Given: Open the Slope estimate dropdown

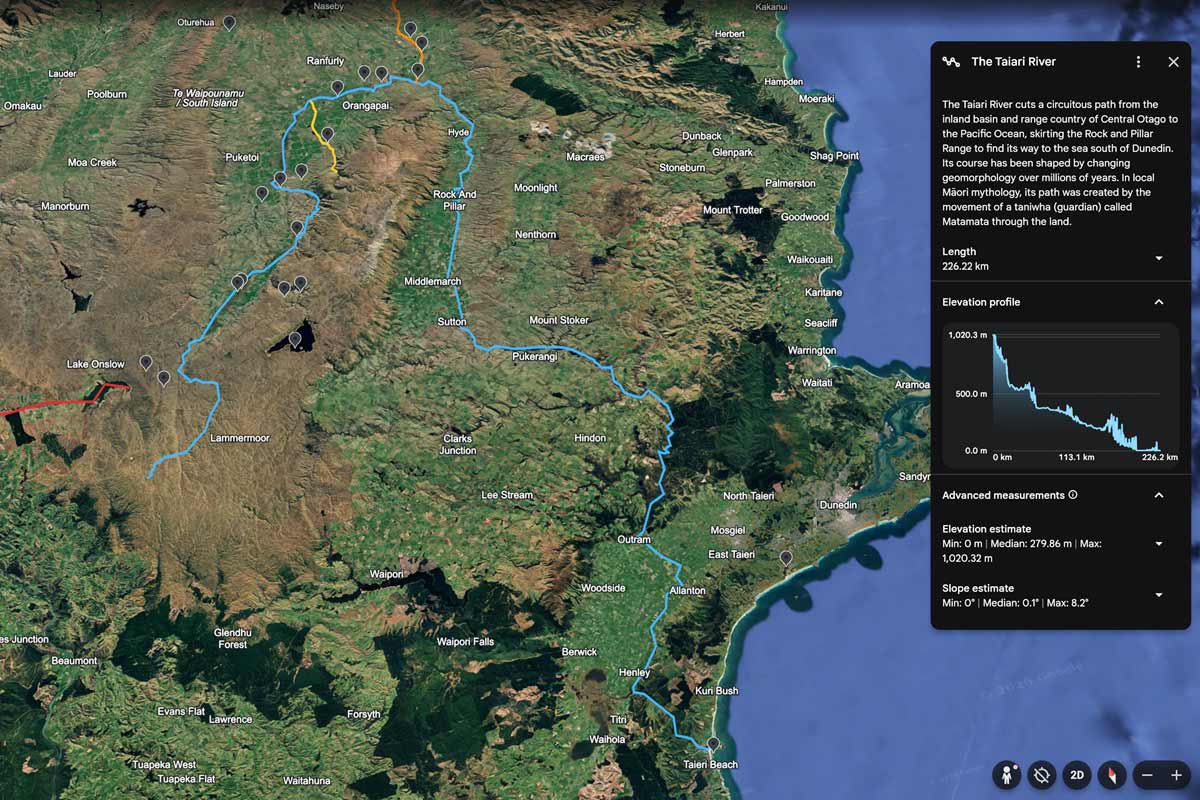Looking at the screenshot, I should [x=1159, y=595].
